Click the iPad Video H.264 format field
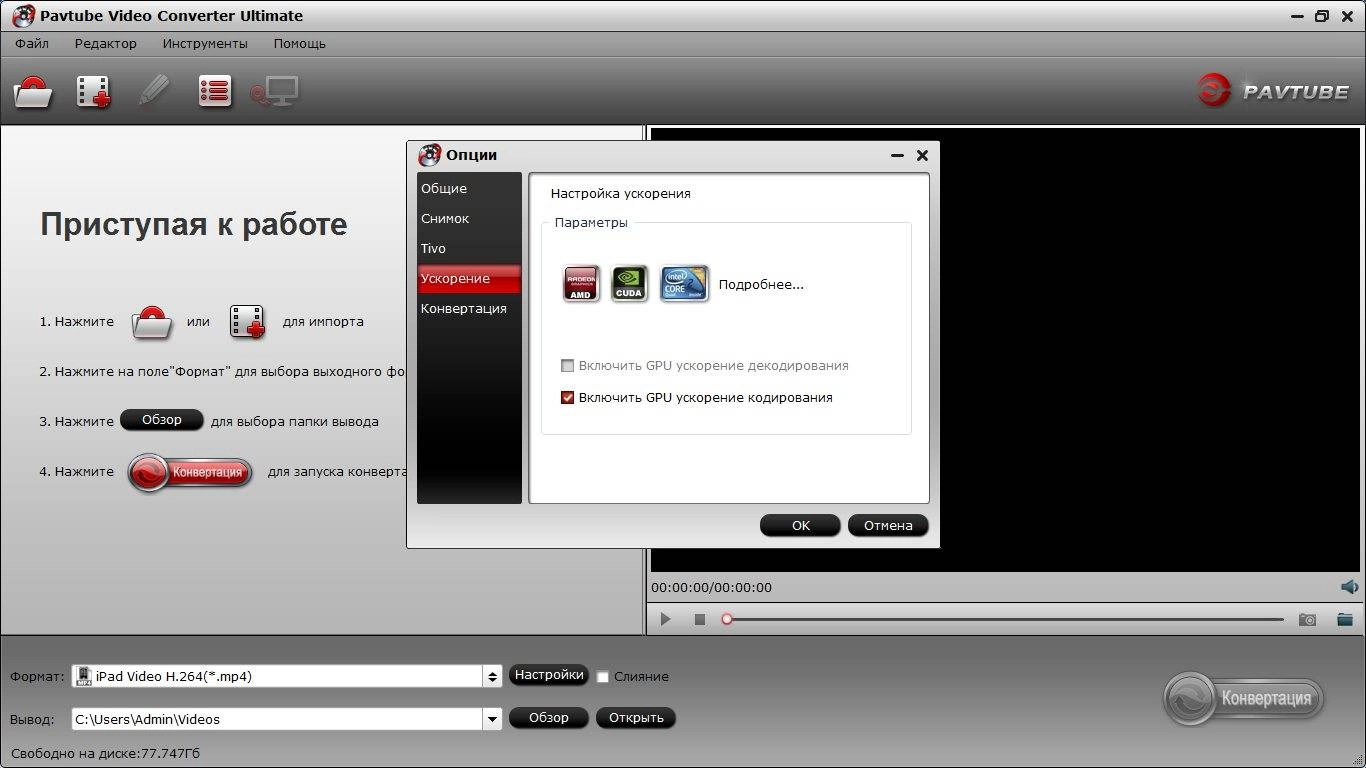Image resolution: width=1366 pixels, height=768 pixels. [x=277, y=677]
